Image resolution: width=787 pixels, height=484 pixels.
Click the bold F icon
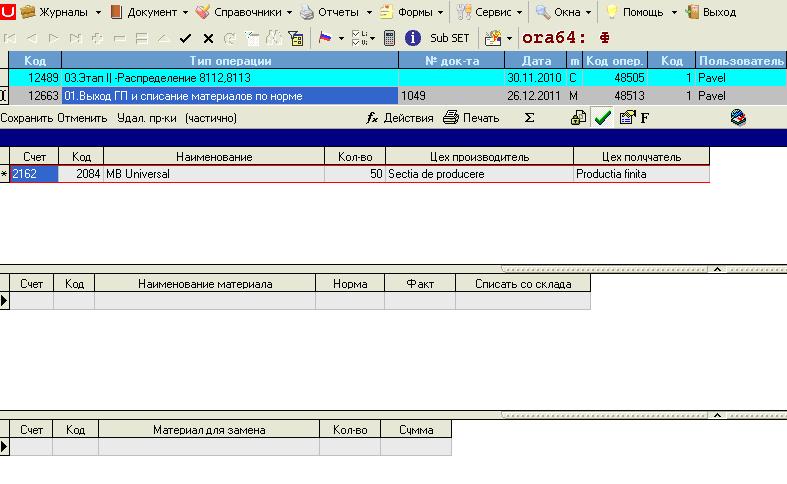[x=645, y=118]
